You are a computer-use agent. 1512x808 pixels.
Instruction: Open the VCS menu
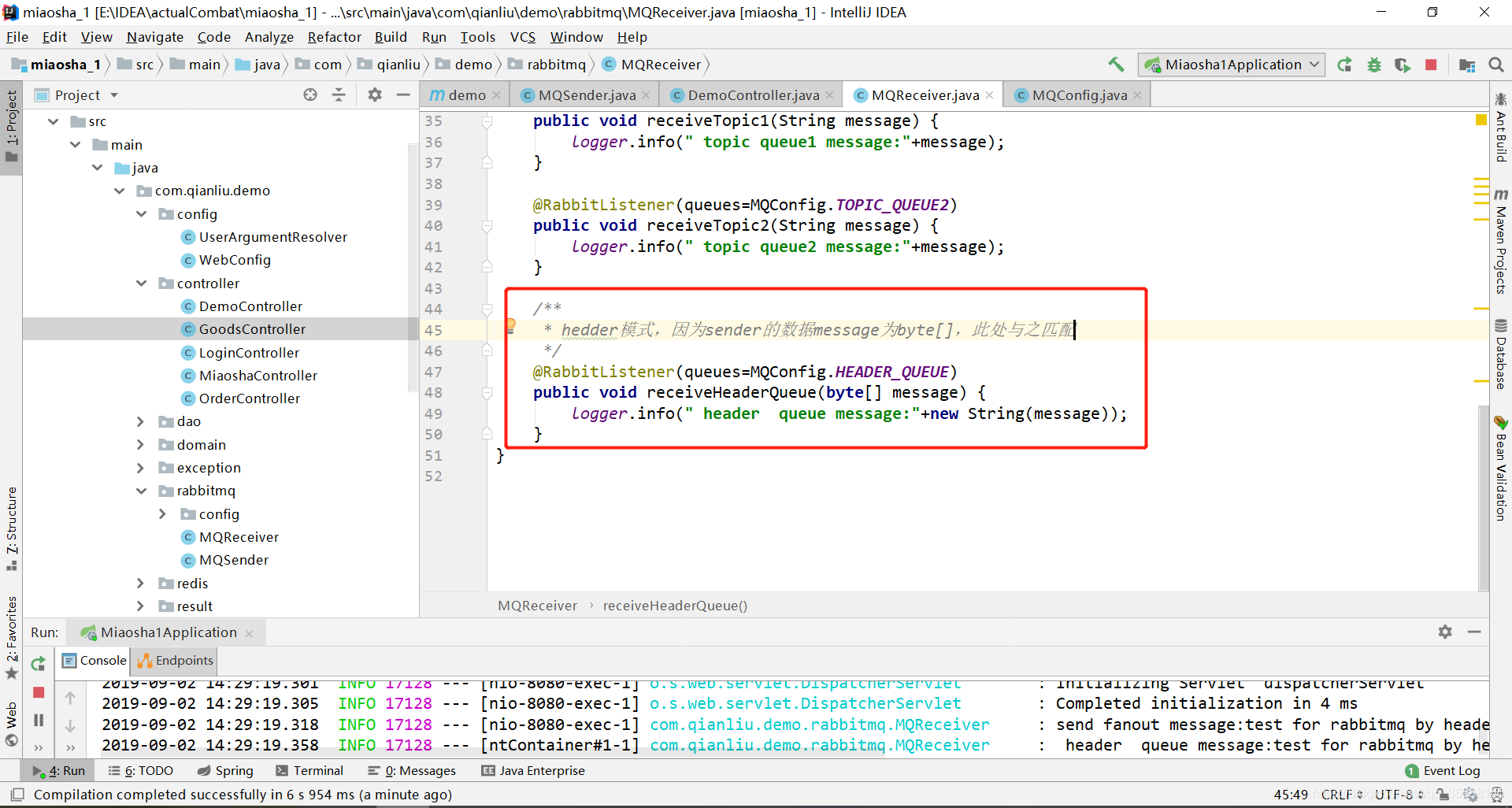522,37
